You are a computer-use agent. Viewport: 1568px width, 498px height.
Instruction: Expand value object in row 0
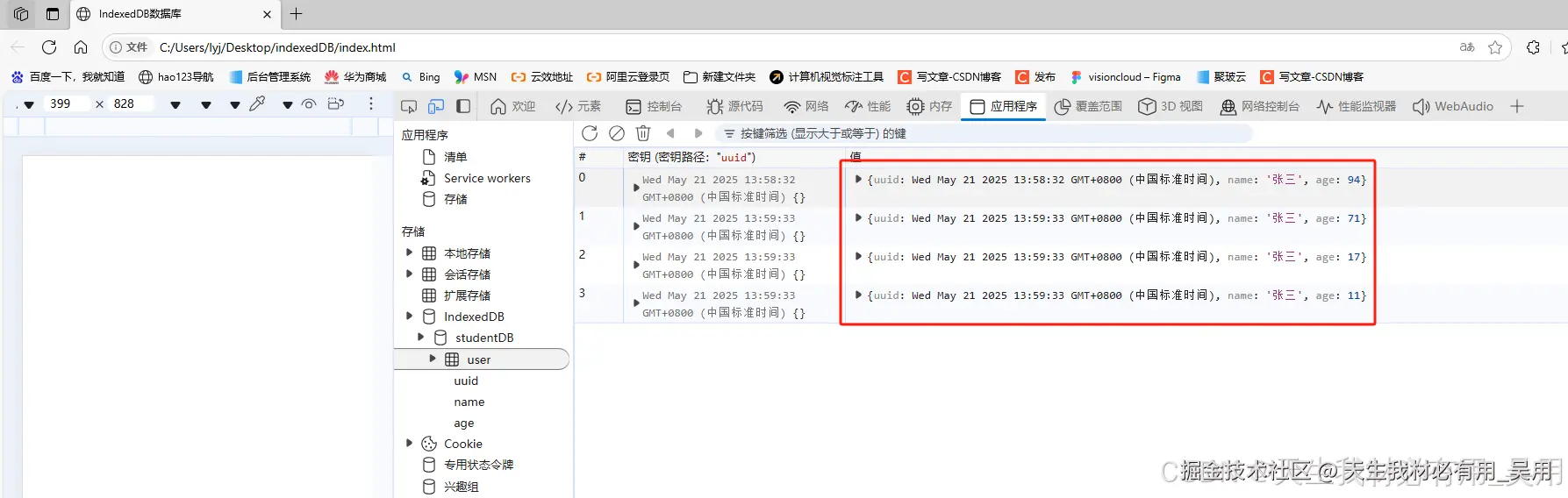click(858, 179)
